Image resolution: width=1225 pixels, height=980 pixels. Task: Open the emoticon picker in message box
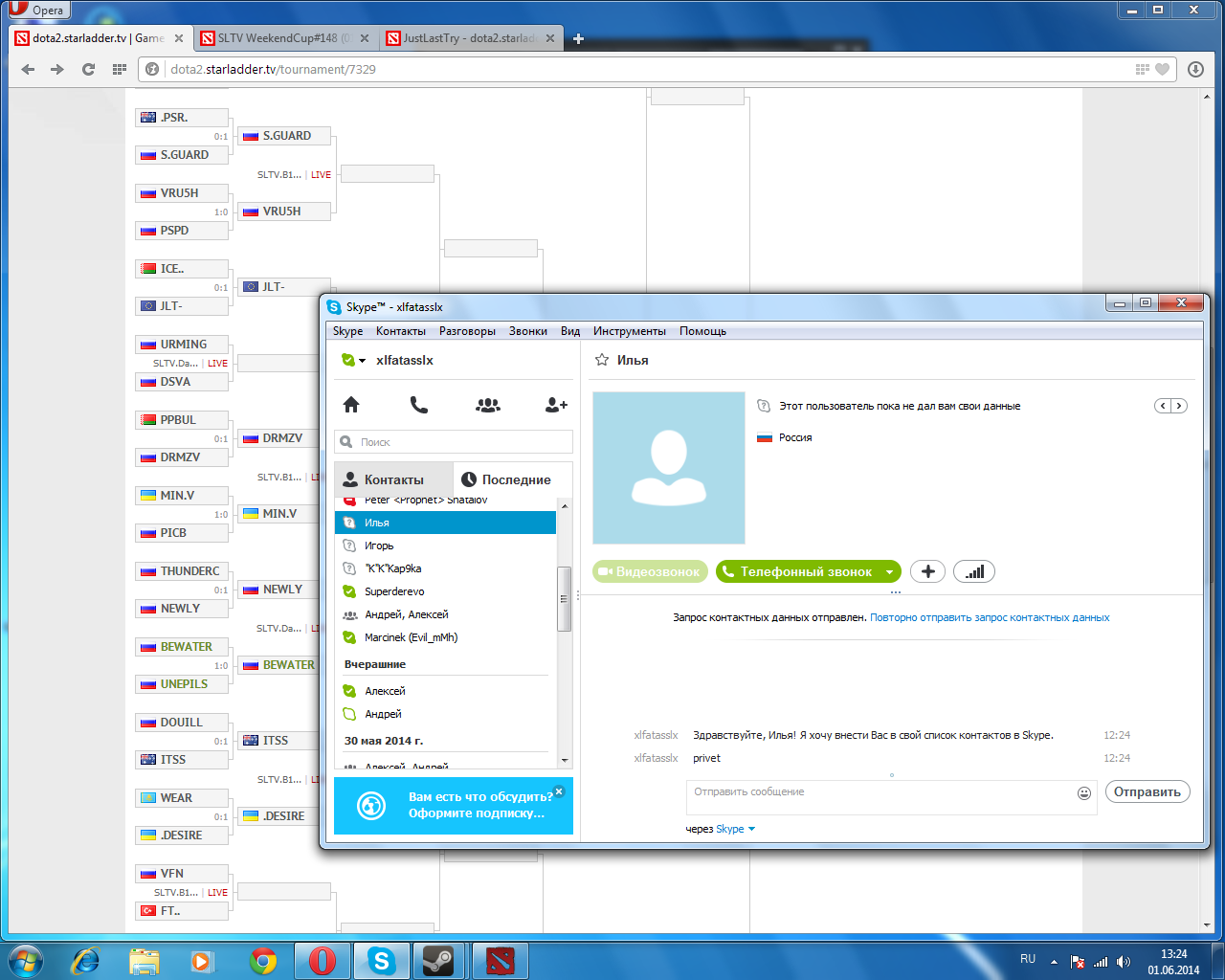point(1084,792)
